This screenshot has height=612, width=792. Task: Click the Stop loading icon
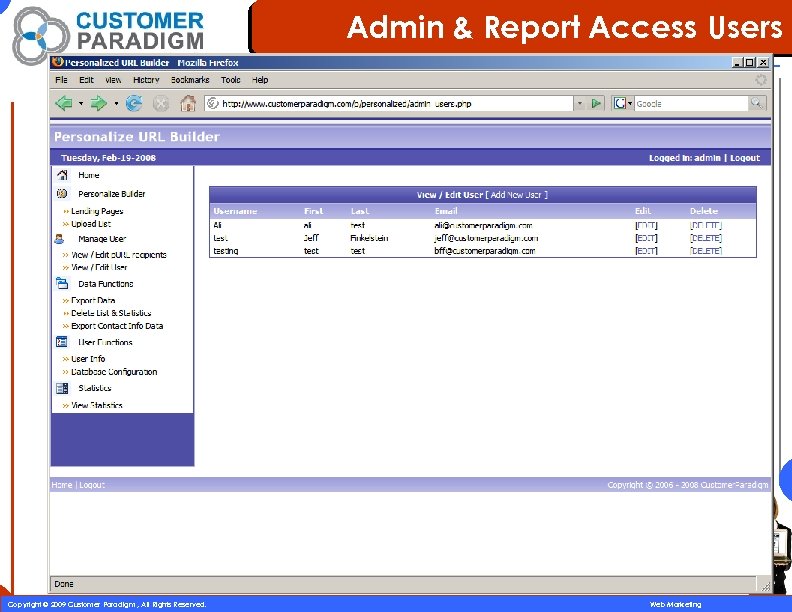tap(161, 104)
